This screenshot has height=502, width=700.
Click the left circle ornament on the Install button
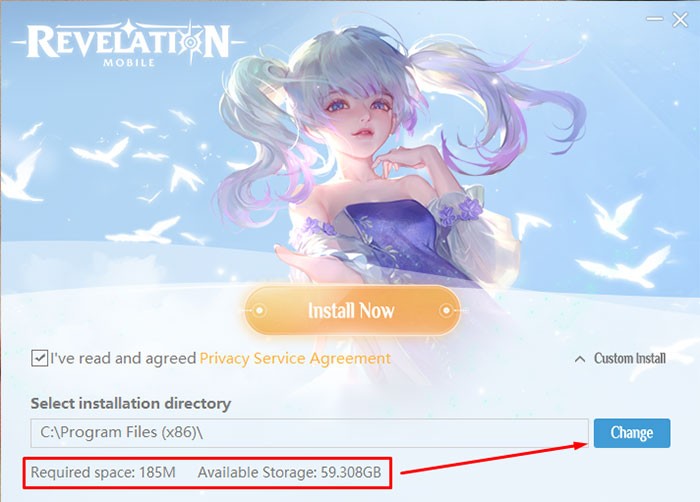tap(260, 310)
